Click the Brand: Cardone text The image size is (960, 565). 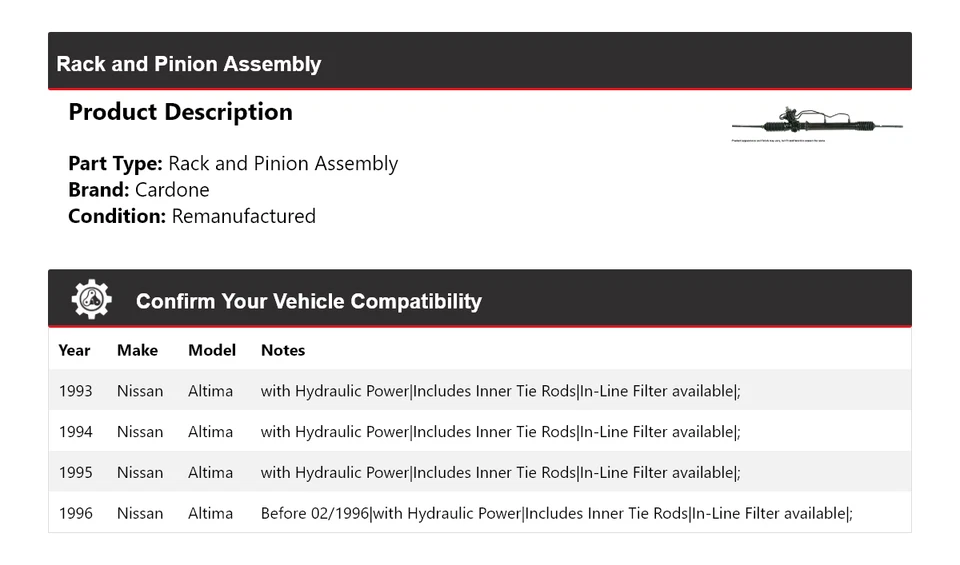click(x=139, y=190)
